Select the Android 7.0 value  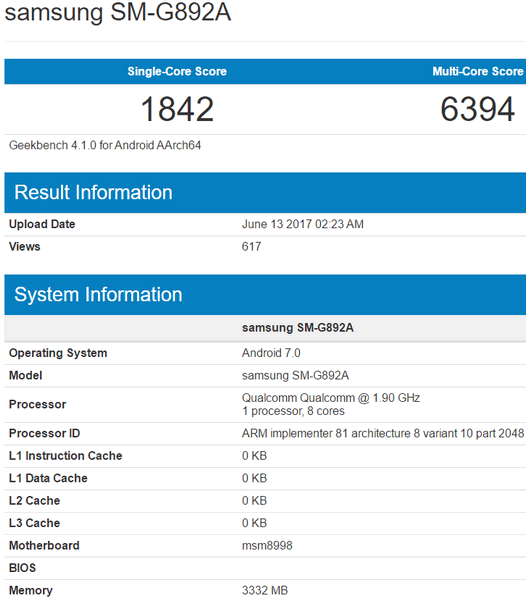click(x=271, y=353)
